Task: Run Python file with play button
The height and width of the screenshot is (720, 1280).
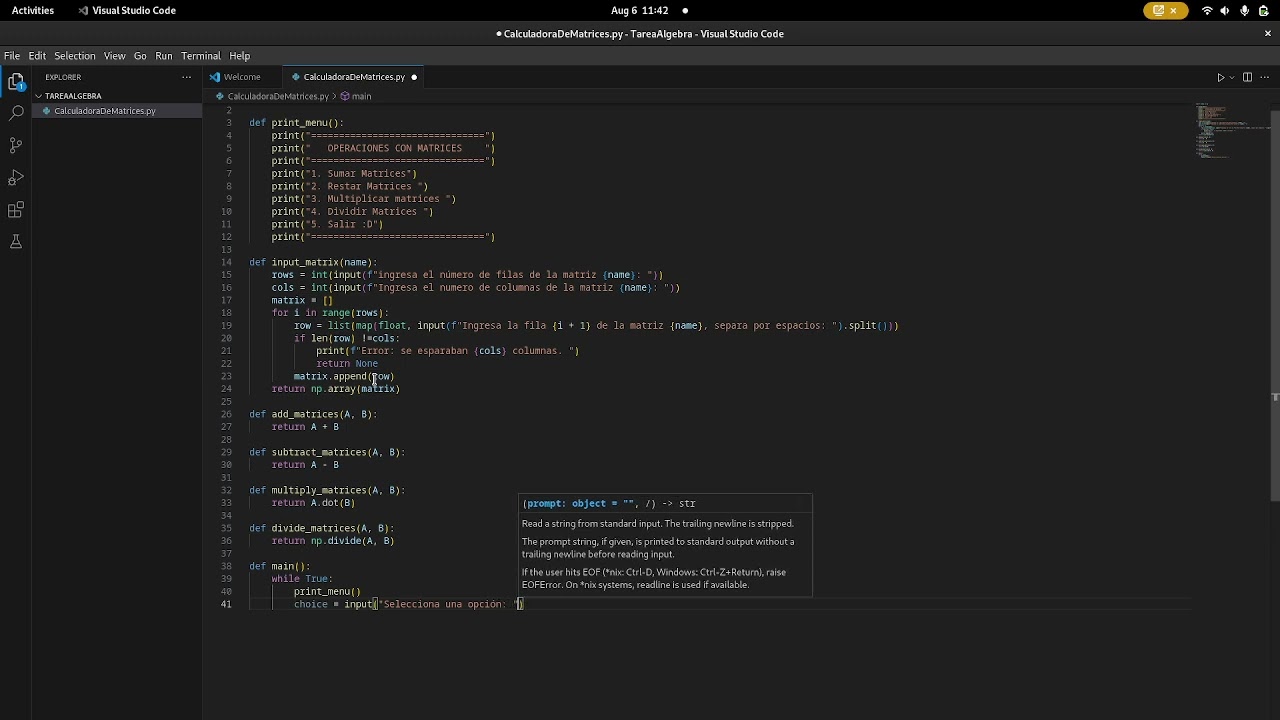Action: click(x=1220, y=77)
